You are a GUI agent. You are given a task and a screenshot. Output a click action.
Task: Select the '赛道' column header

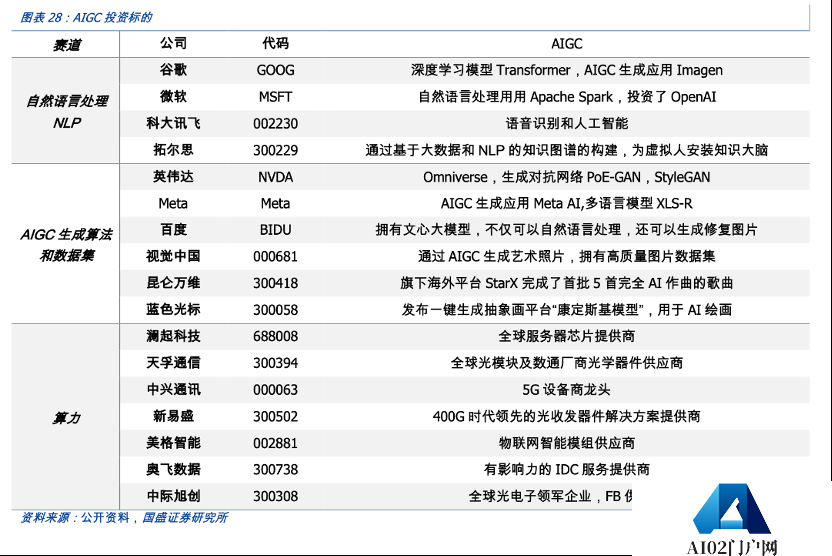click(67, 45)
